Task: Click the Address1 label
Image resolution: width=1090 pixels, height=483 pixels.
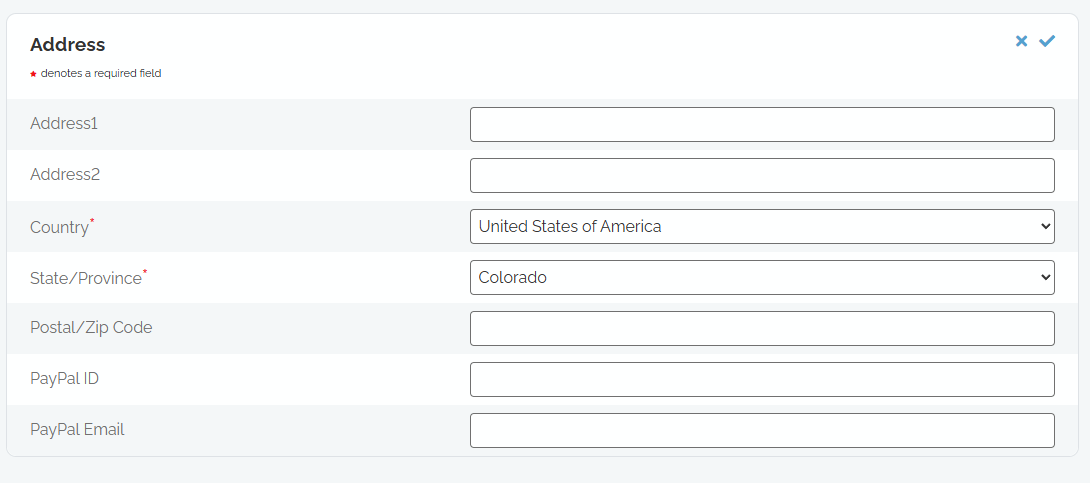Action: [64, 124]
